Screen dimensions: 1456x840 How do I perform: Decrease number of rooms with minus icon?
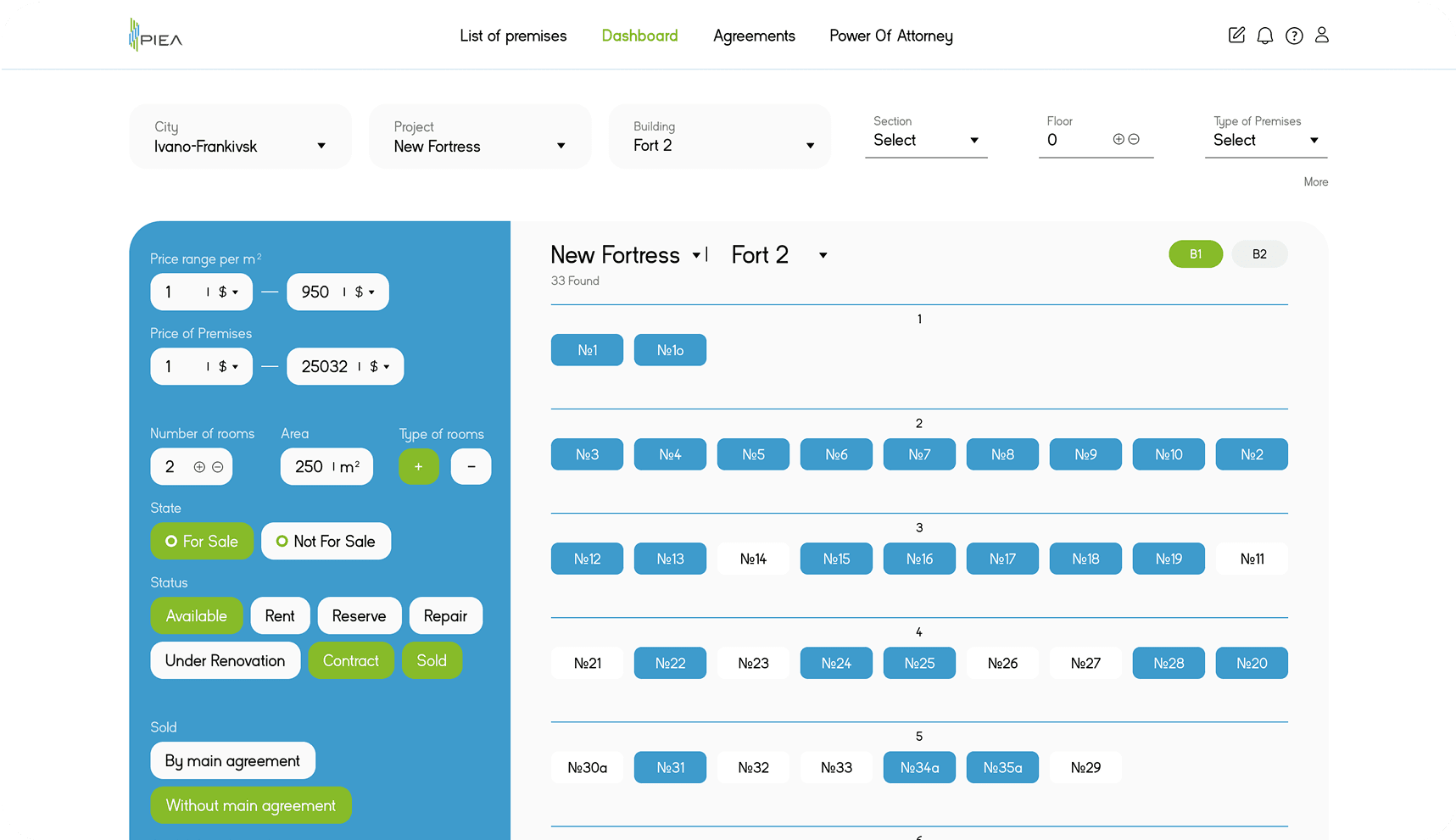(218, 467)
